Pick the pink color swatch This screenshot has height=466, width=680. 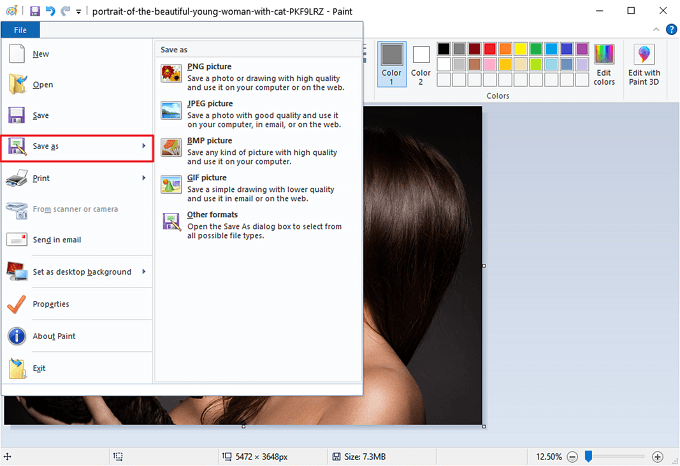coord(490,64)
